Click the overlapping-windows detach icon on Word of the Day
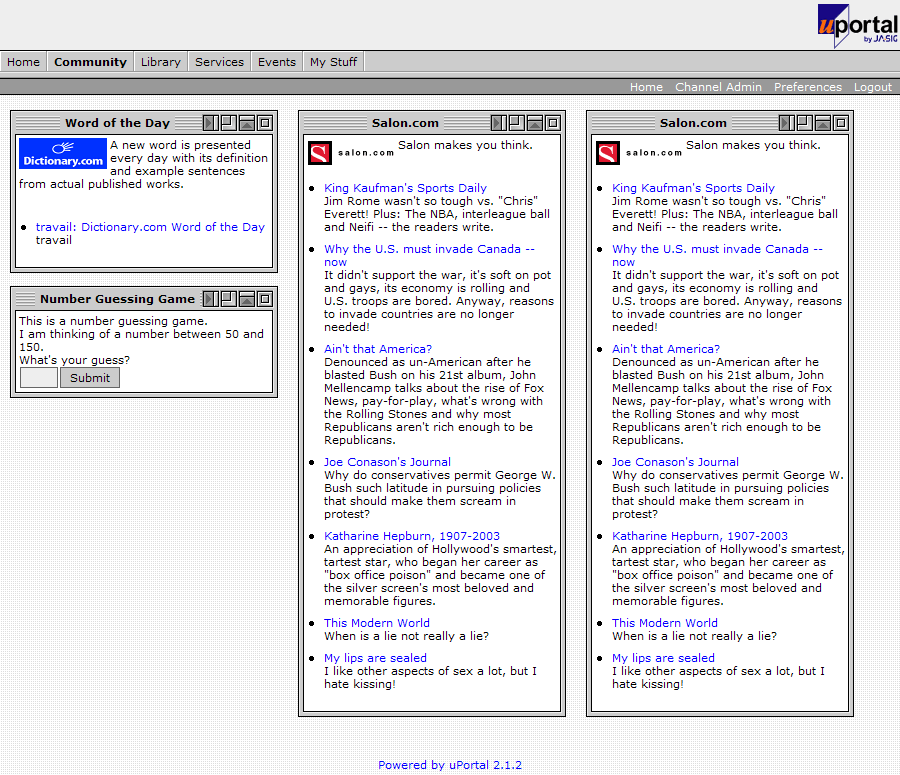The width and height of the screenshot is (900, 775). pos(229,123)
